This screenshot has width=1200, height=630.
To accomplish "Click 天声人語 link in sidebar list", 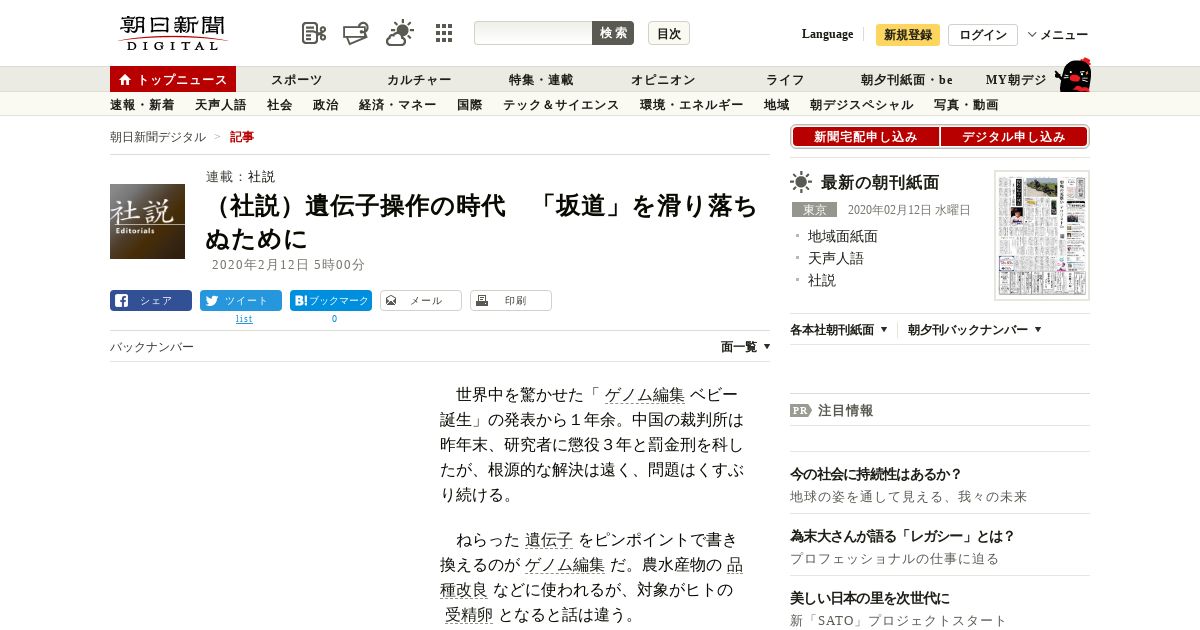I will click(x=836, y=258).
